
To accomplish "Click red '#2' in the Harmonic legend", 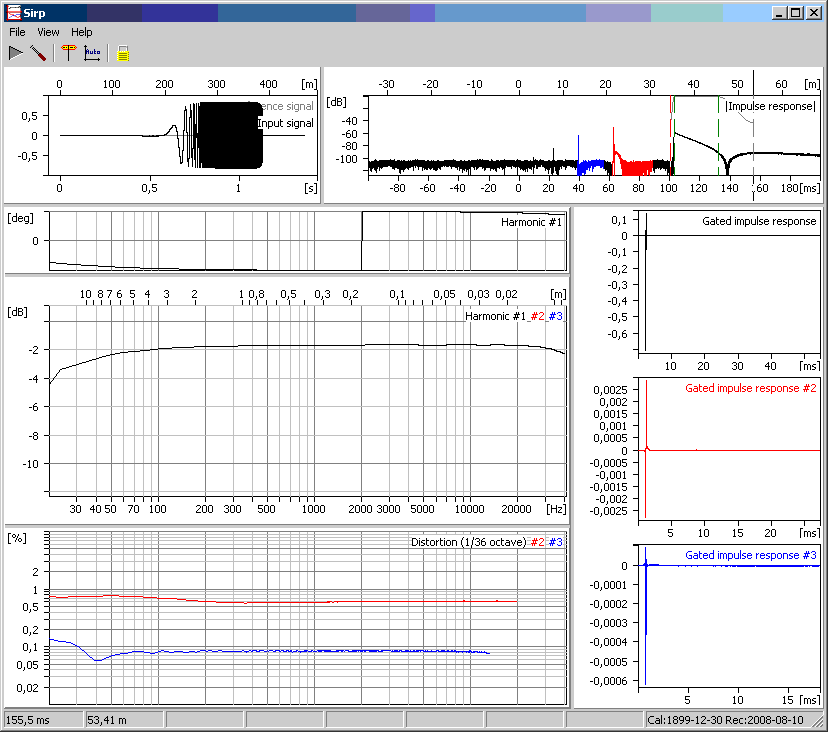I will click(537, 316).
